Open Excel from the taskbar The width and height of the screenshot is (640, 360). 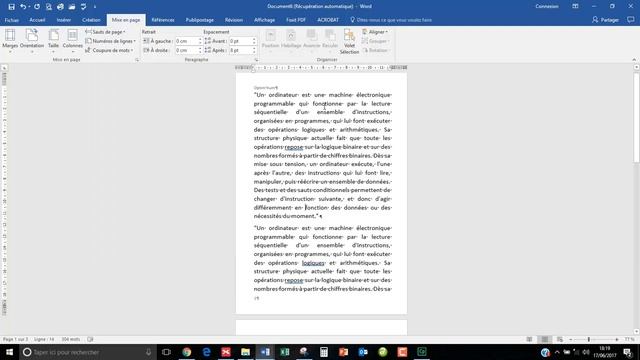click(285, 352)
